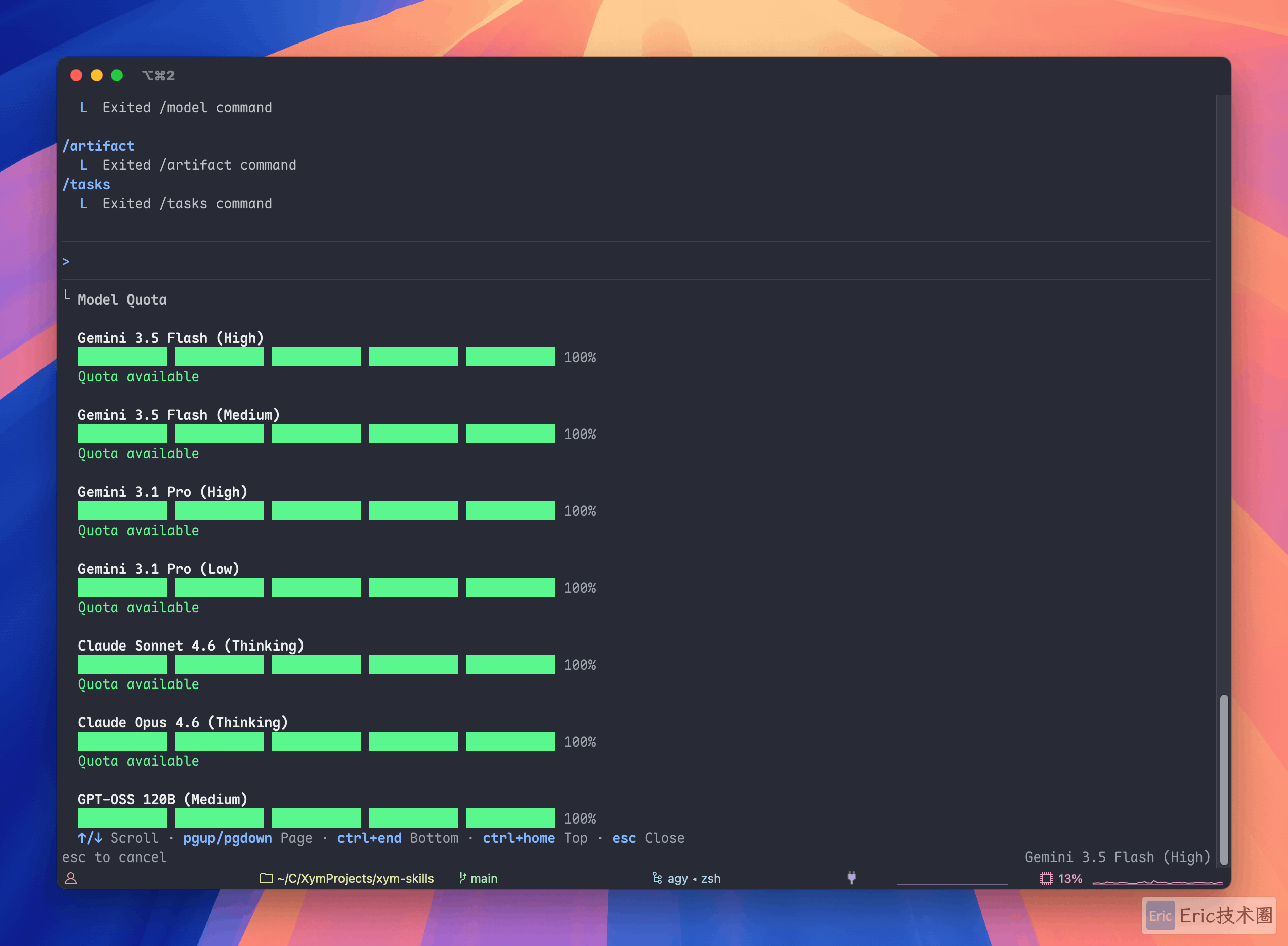Click the user profile icon in status bar

pyautogui.click(x=71, y=878)
